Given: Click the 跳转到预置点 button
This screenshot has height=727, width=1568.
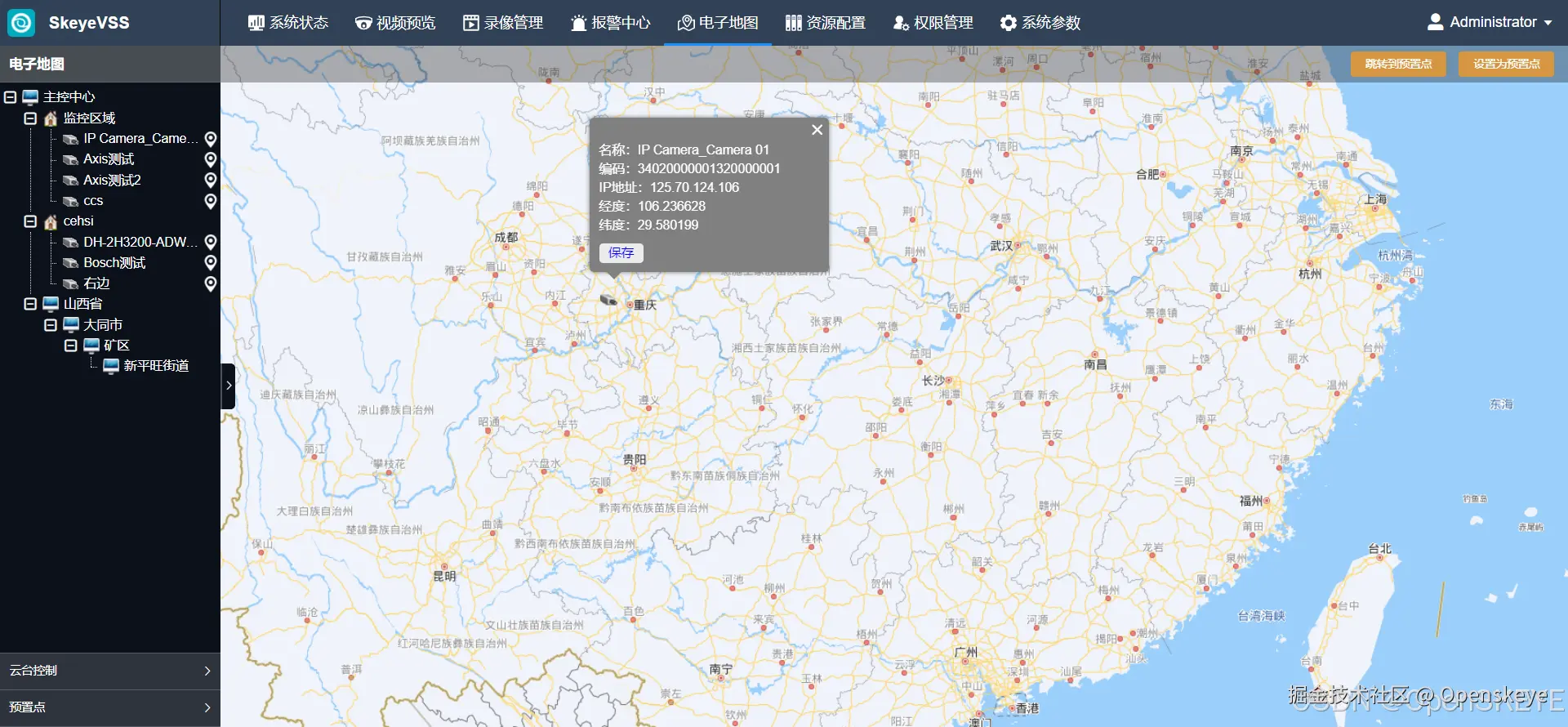Looking at the screenshot, I should (x=1398, y=64).
